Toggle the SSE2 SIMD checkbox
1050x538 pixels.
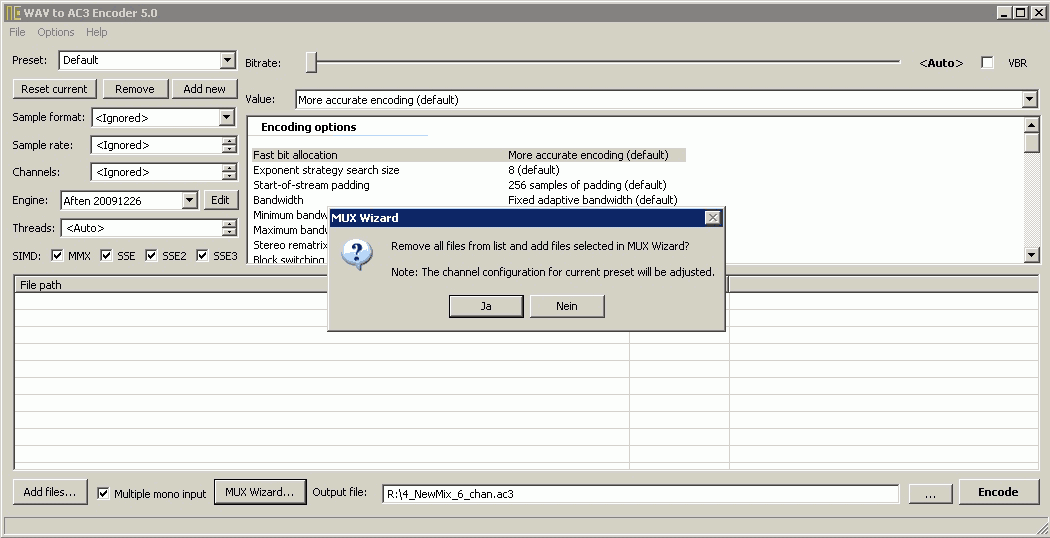click(153, 256)
